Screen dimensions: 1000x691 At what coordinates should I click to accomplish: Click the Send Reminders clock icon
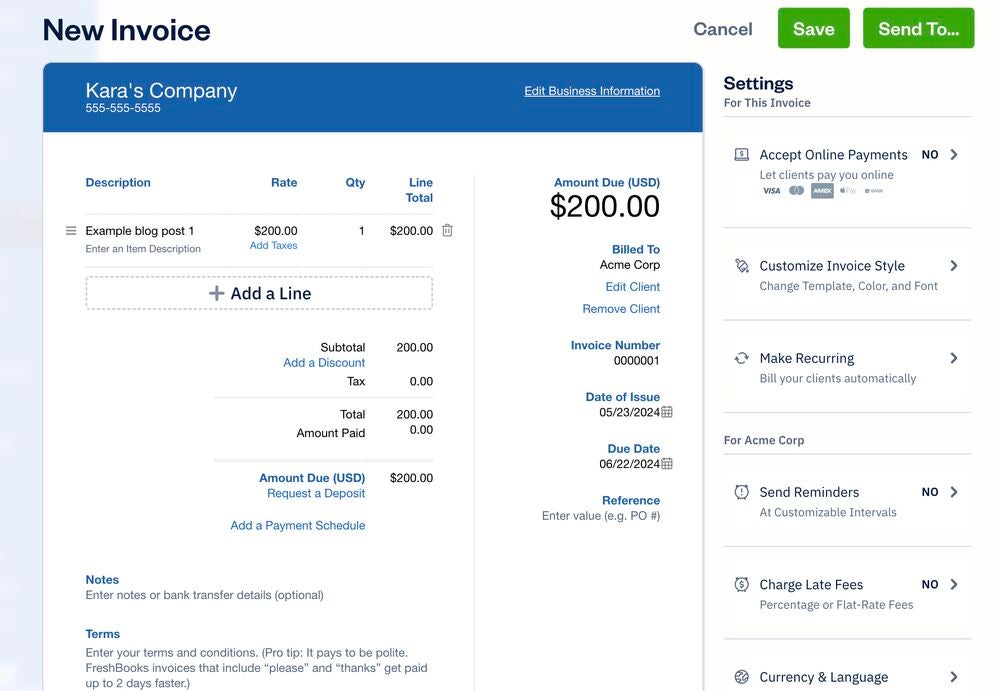tap(741, 491)
